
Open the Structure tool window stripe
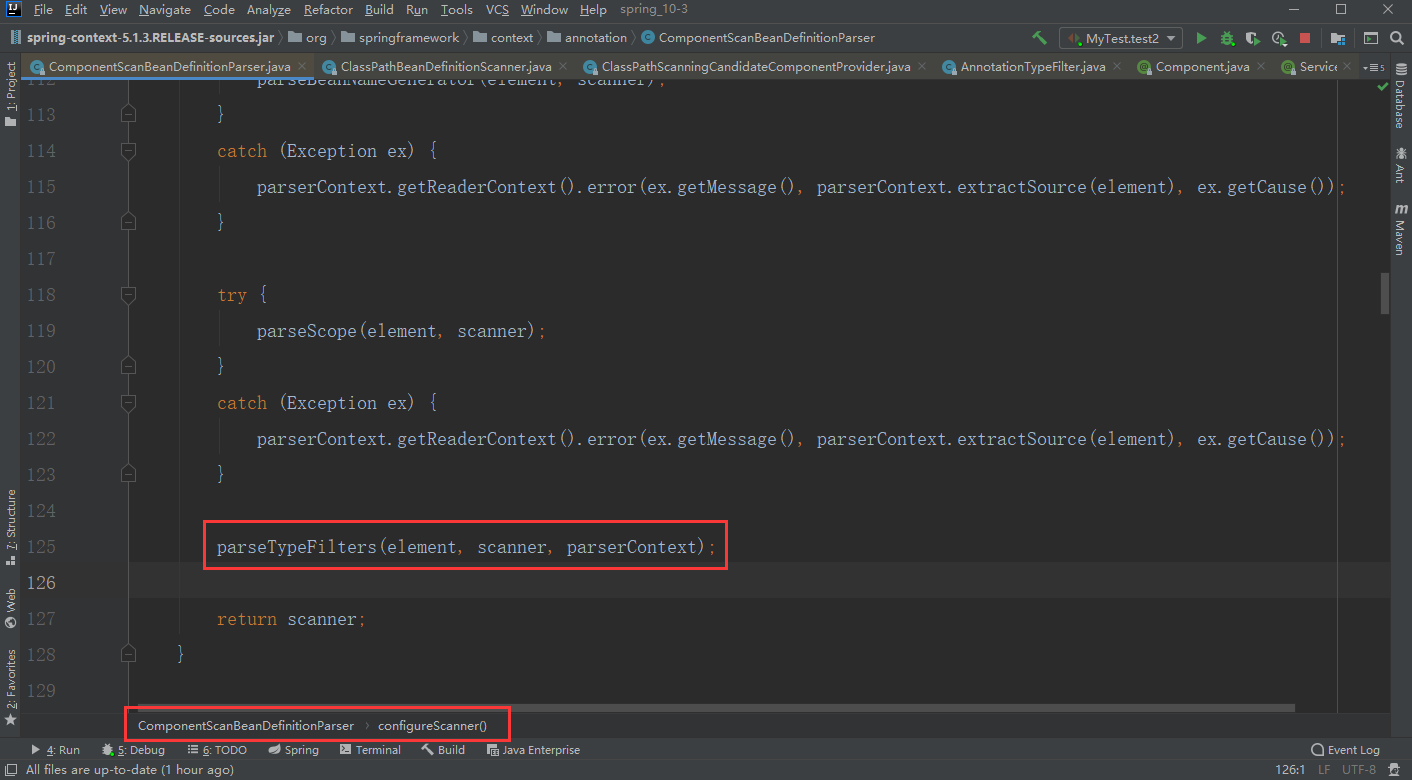point(11,528)
